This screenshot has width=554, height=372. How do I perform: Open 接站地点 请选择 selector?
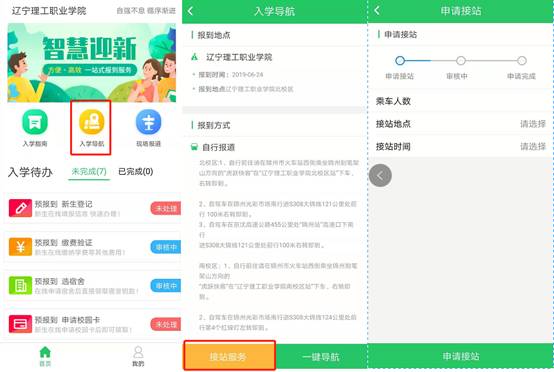click(460, 124)
